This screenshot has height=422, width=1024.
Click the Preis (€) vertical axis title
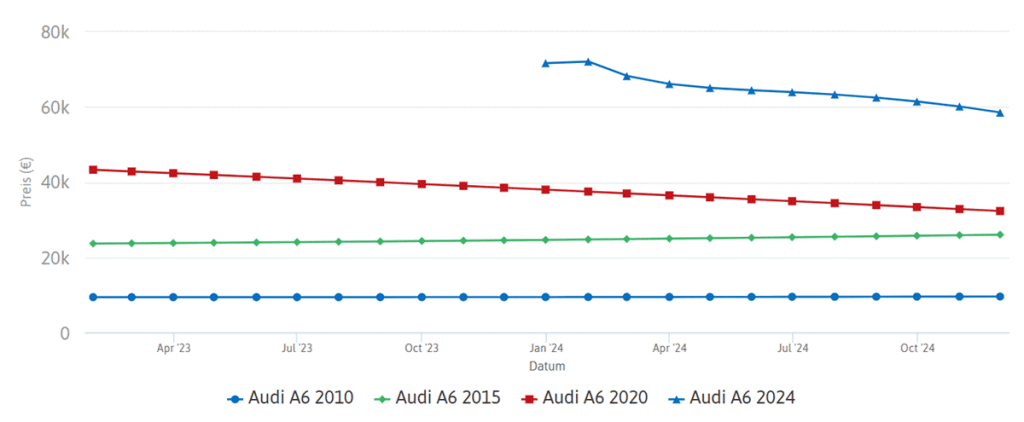27,182
